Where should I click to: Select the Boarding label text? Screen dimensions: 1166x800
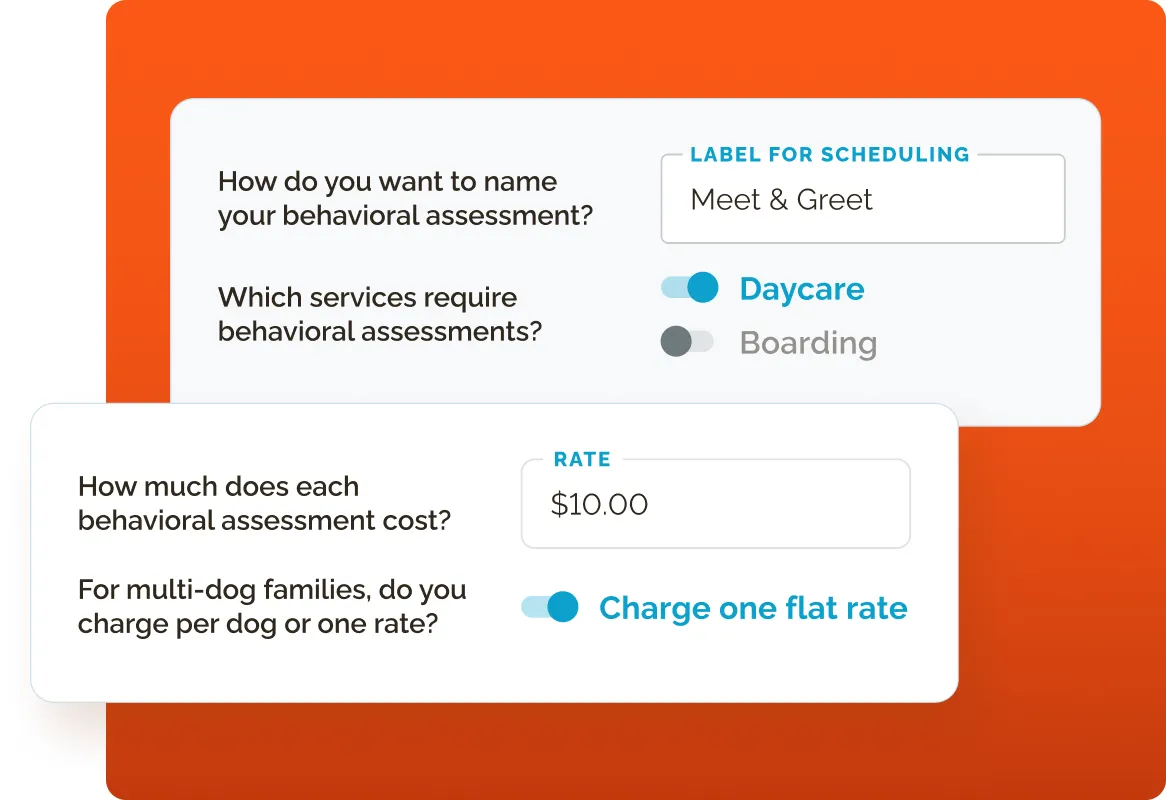click(808, 342)
